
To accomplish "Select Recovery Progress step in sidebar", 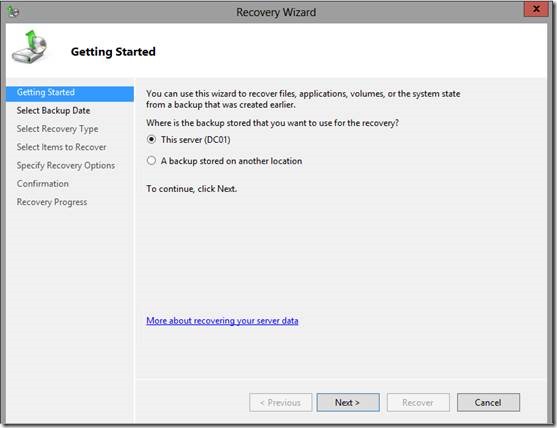I will point(52,202).
